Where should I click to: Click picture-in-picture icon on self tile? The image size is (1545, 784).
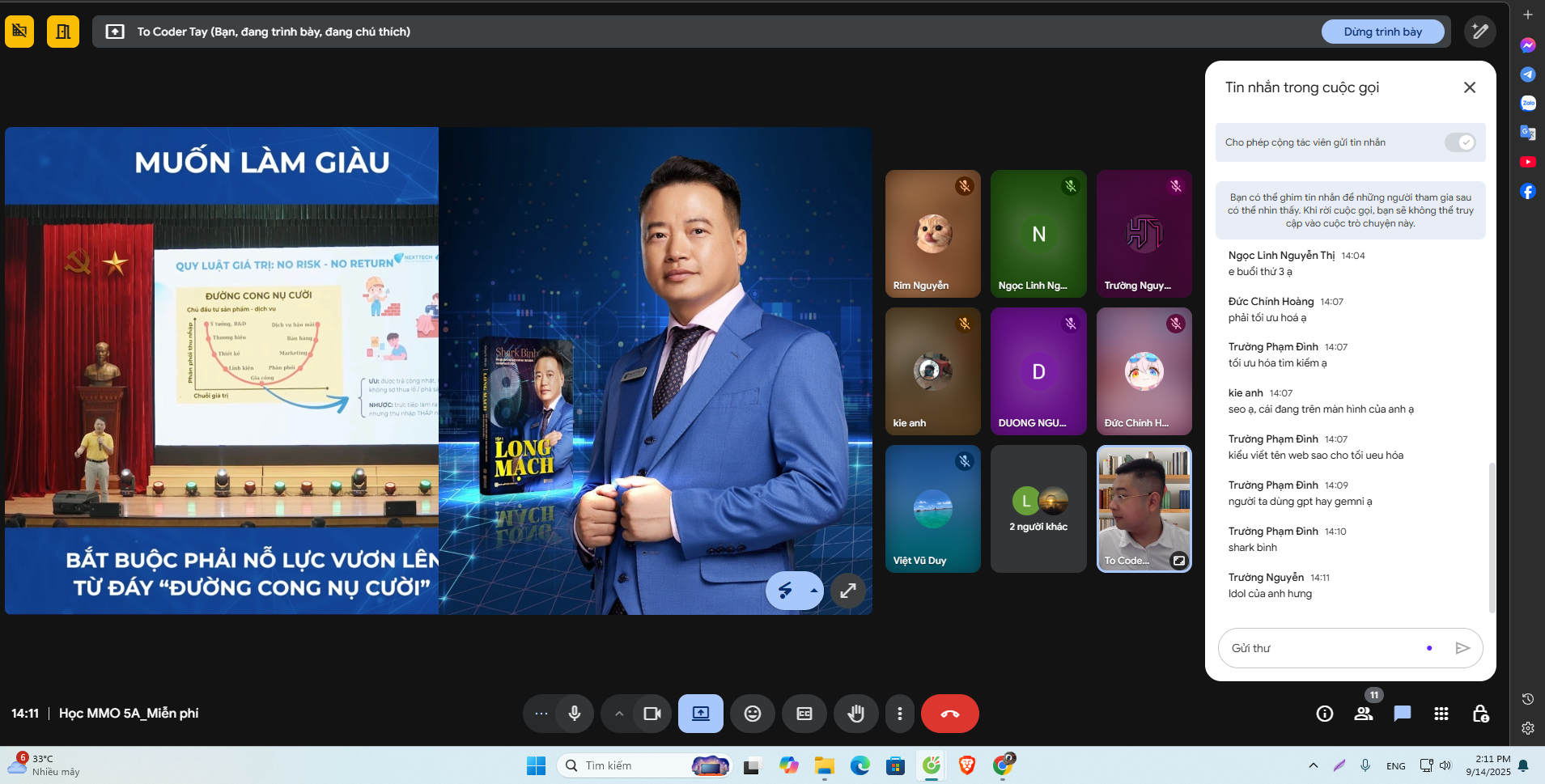(1179, 560)
